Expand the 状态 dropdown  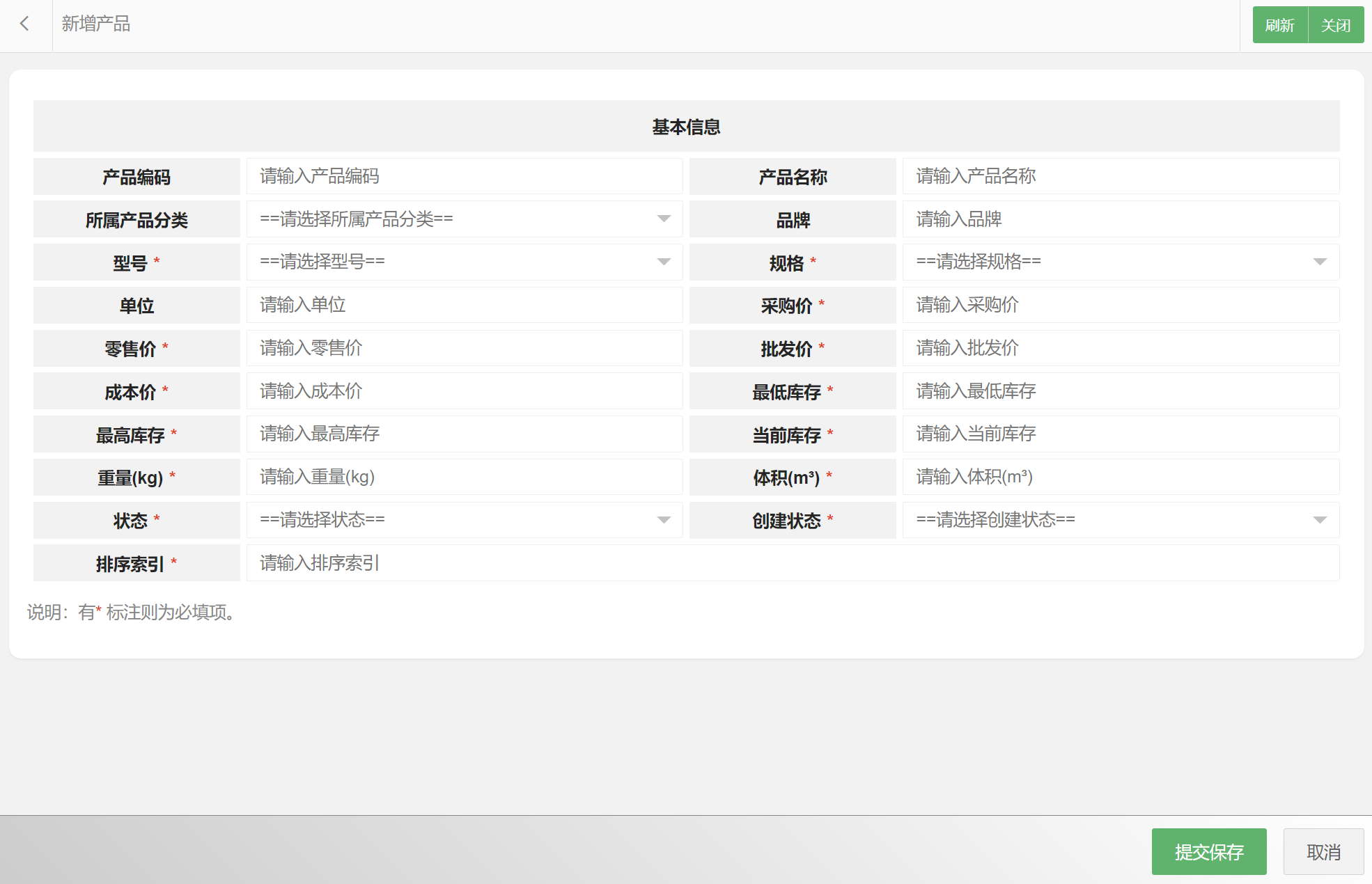465,520
